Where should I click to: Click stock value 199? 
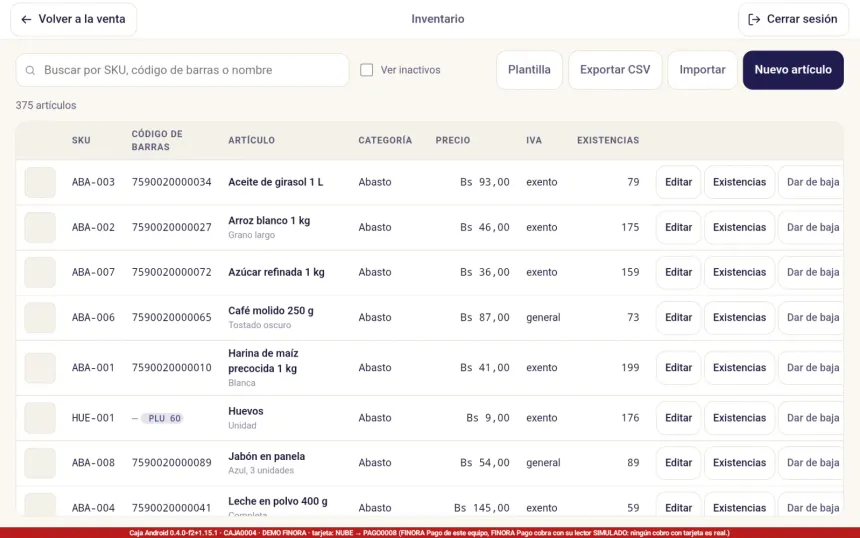click(630, 367)
